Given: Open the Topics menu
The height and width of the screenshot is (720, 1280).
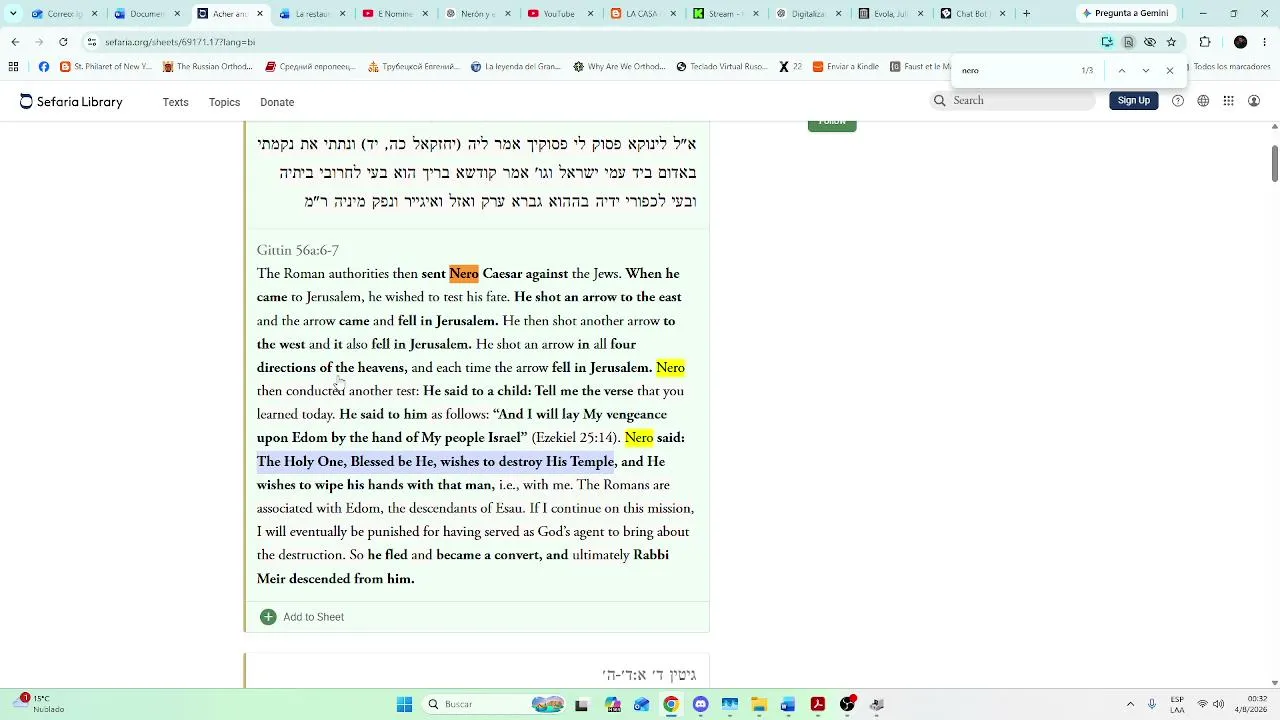Looking at the screenshot, I should pos(224,102).
